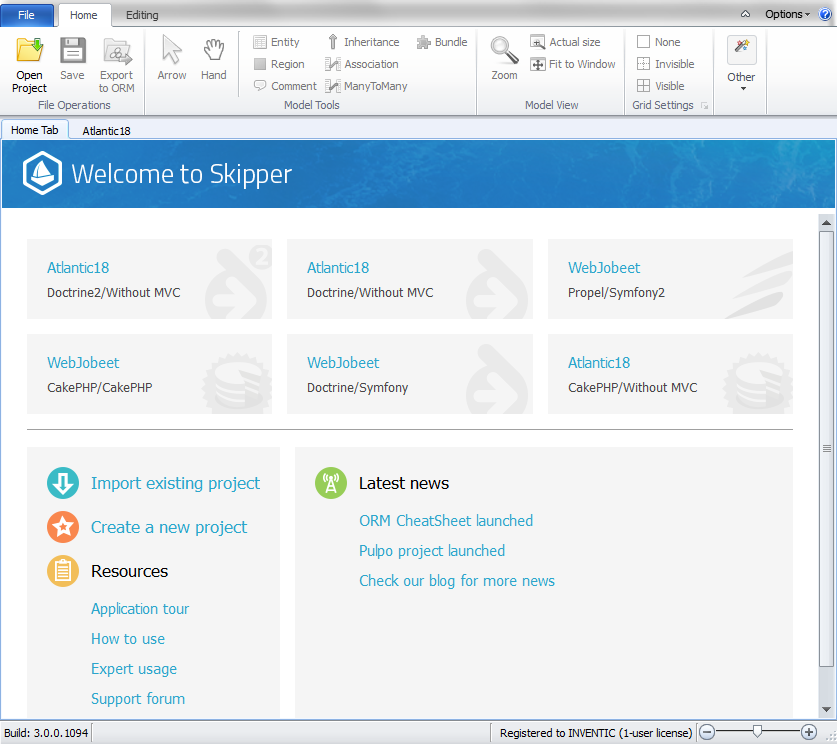This screenshot has width=837, height=744.
Task: Click the Create a new project link
Action: click(169, 527)
